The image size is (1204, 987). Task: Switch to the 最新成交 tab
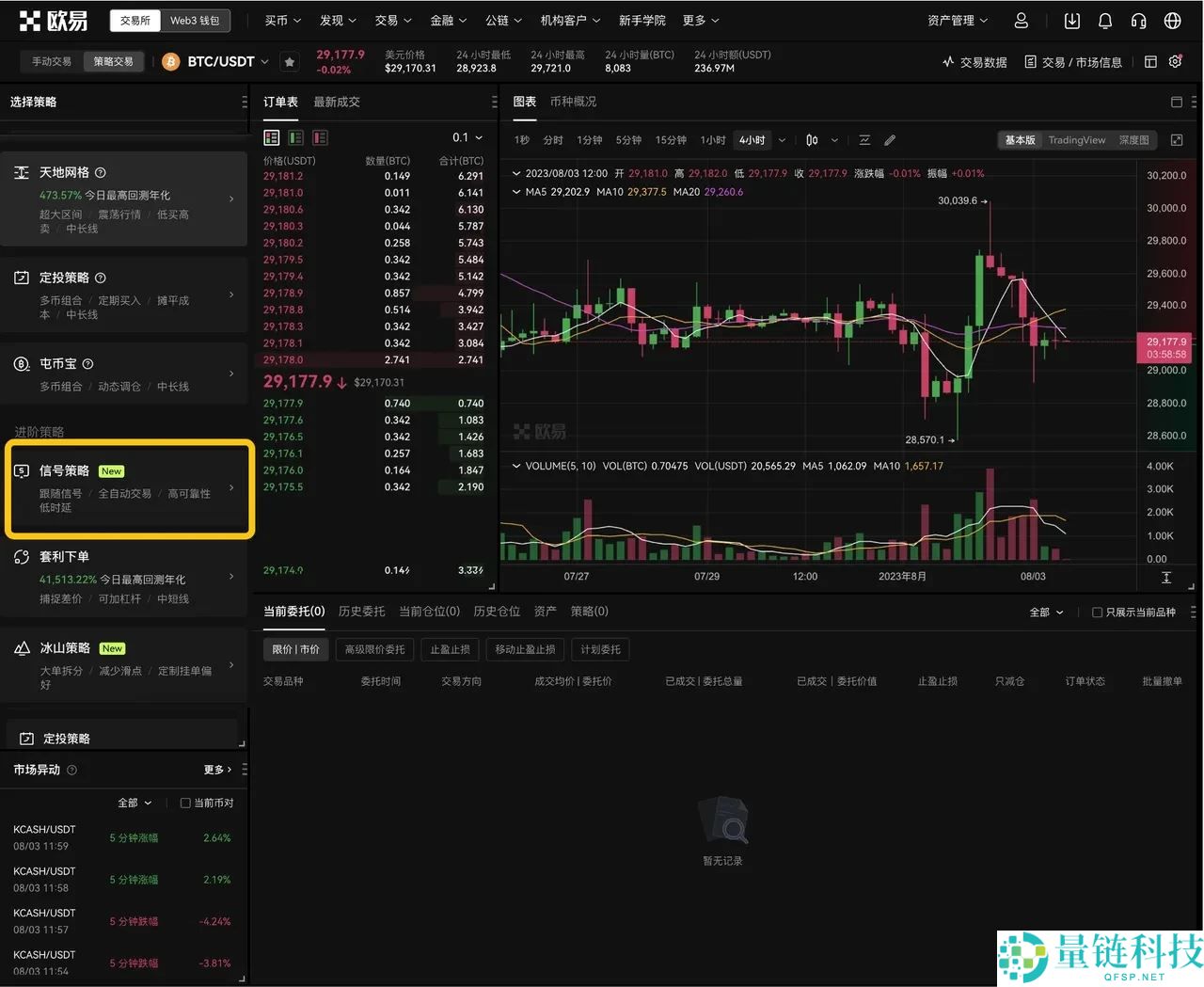click(x=336, y=102)
